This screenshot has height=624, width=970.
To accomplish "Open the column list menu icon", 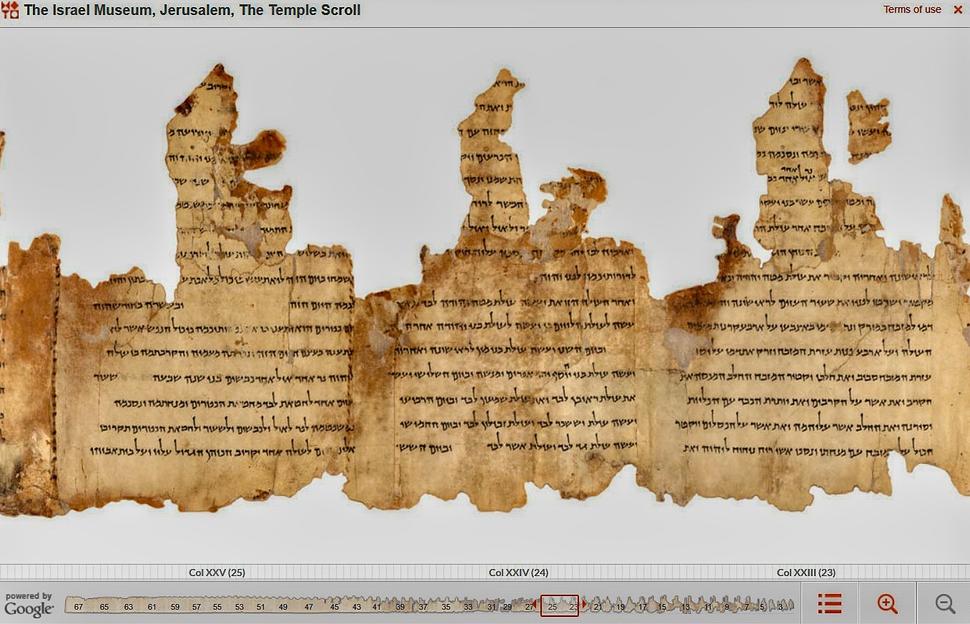I will (x=830, y=604).
